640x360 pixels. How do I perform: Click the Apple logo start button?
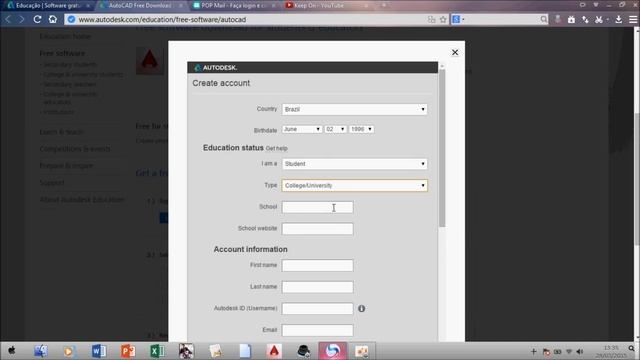[x=11, y=351]
